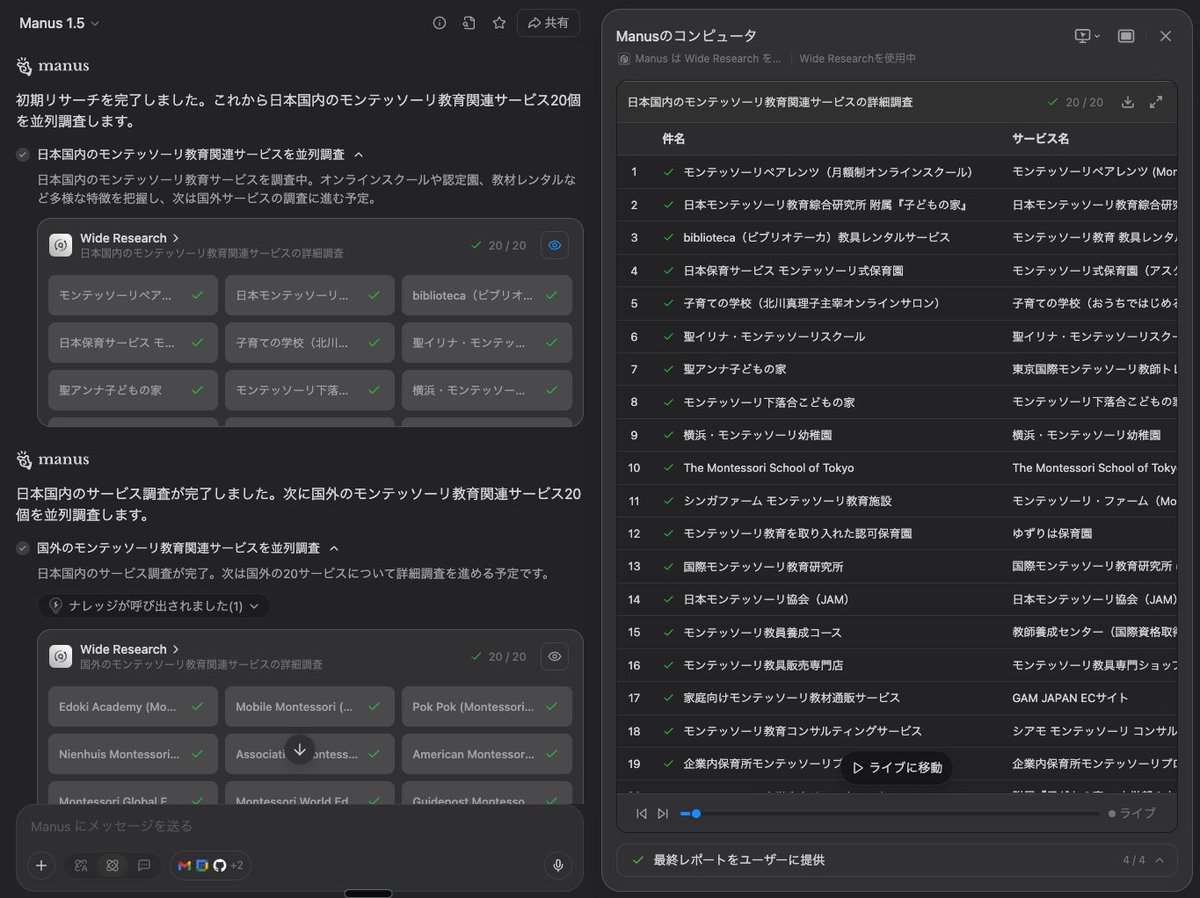Select the 横浜・モンテッソー... subtask chip
Image resolution: width=1200 pixels, height=898 pixels.
click(x=487, y=390)
